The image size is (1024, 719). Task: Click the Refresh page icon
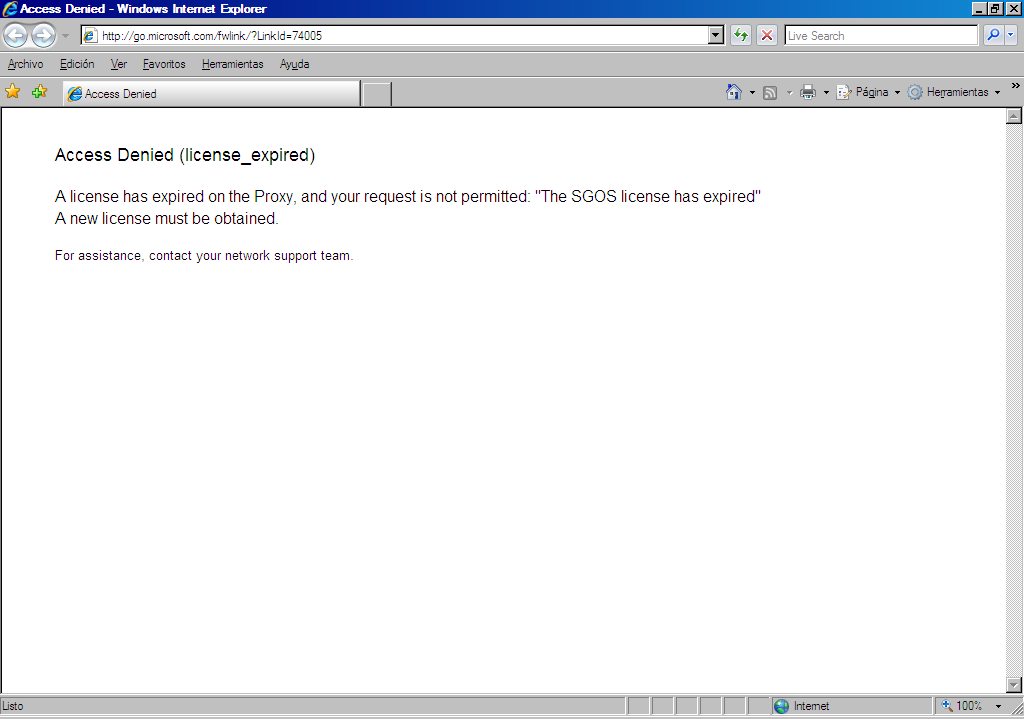click(x=741, y=36)
